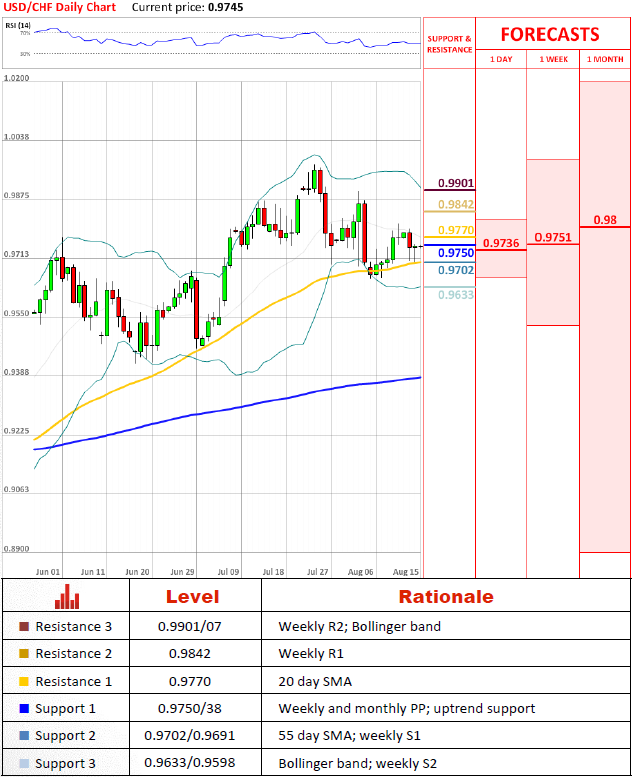Click the 'Aug 15' date axis label
Screen dimensions: 632x777
pyautogui.click(x=405, y=572)
